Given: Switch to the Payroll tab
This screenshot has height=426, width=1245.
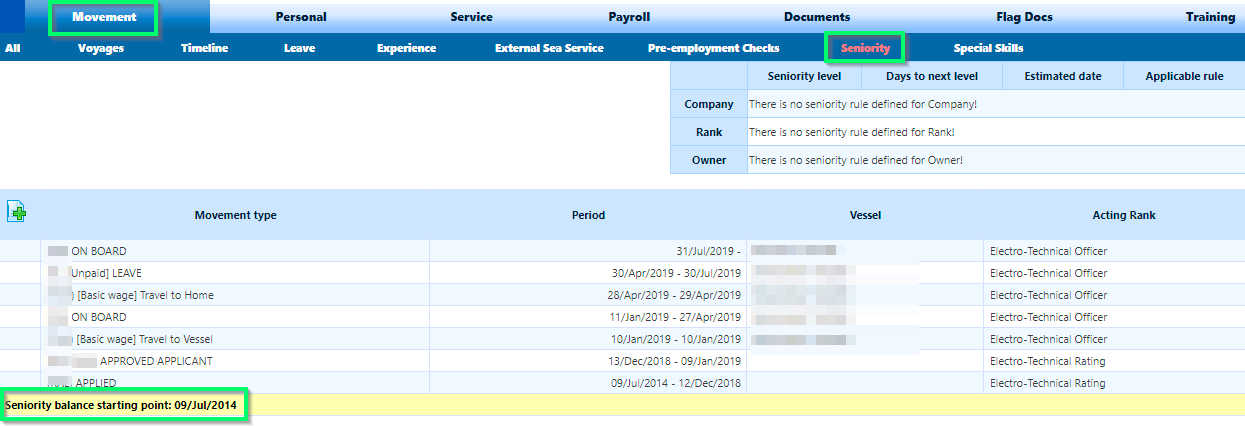Looking at the screenshot, I should (x=629, y=17).
